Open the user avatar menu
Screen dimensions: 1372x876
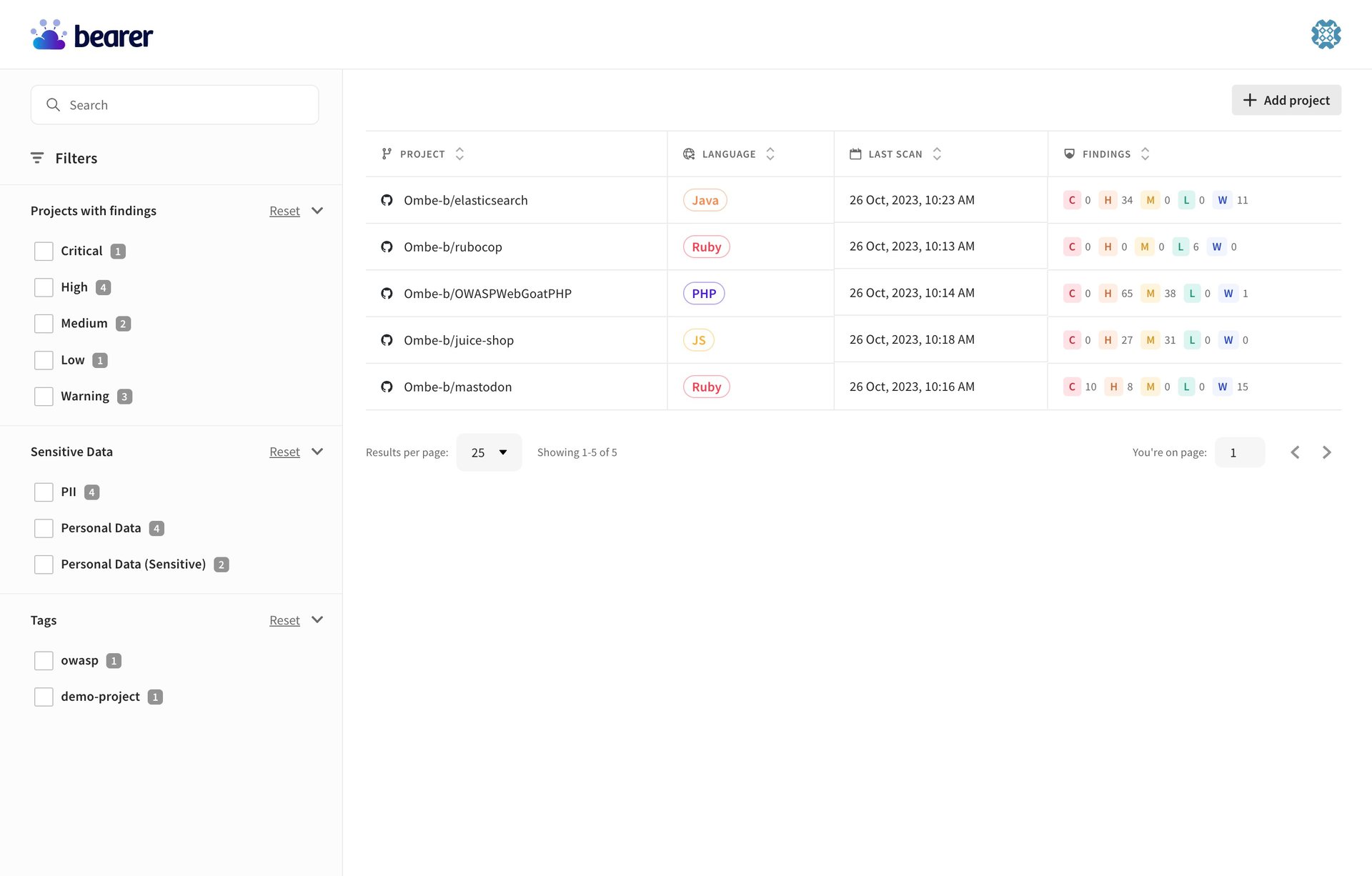1326,34
